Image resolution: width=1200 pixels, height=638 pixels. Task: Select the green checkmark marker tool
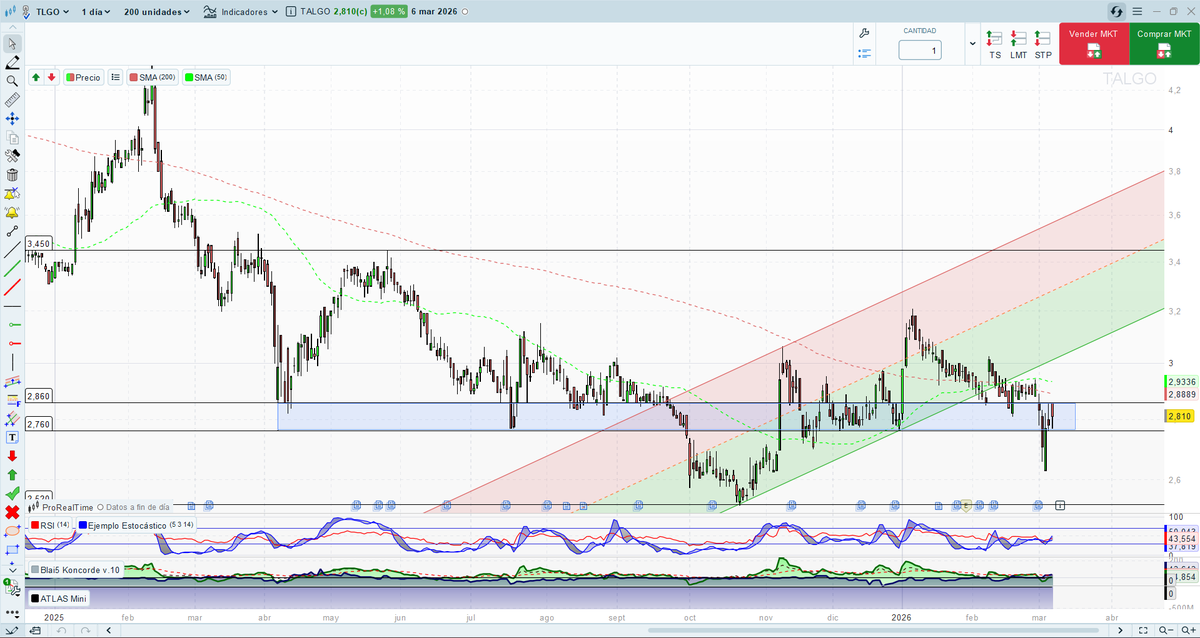click(12, 494)
